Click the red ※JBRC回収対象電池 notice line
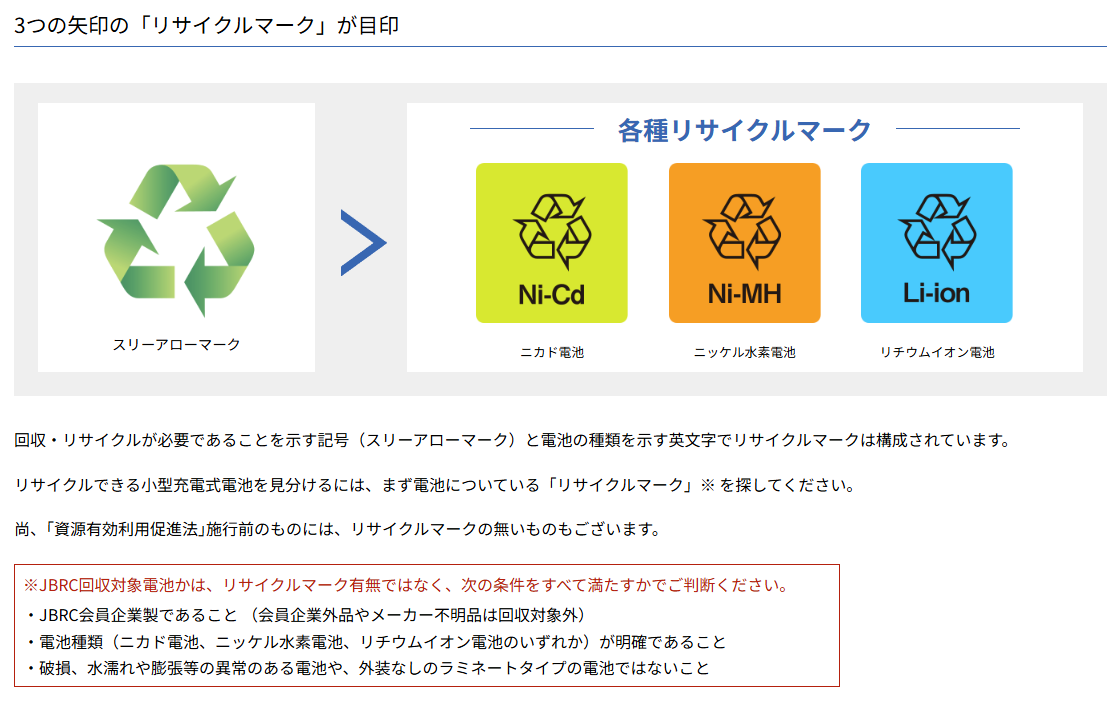 405,585
